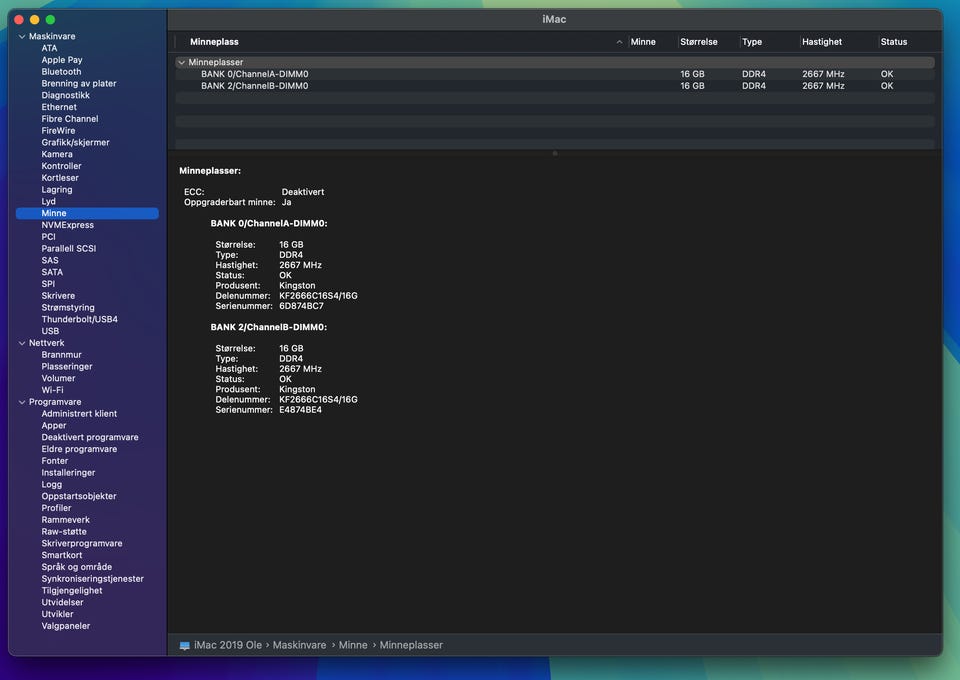Select Eldre programvare item
The width and height of the screenshot is (960, 680).
(79, 449)
